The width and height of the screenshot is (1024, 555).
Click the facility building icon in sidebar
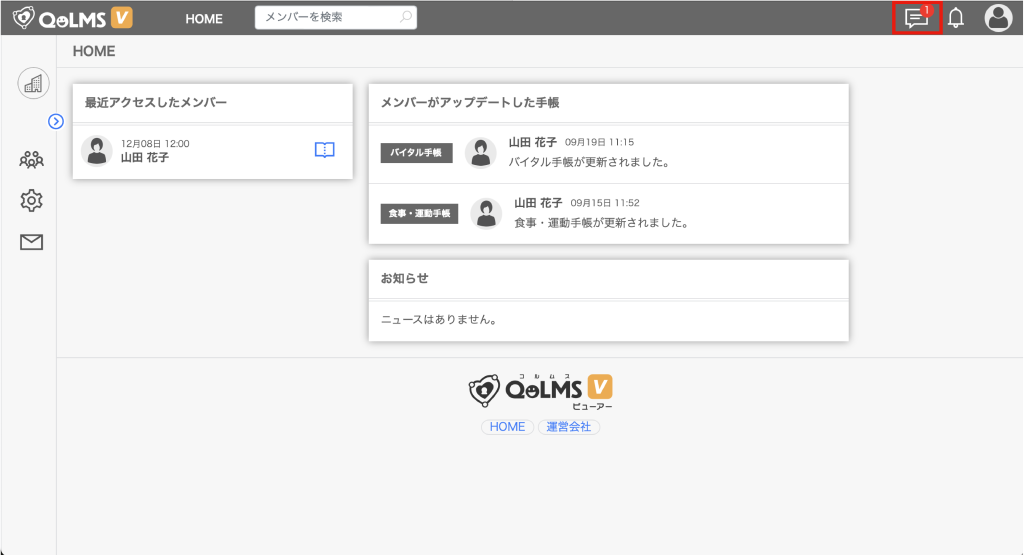(x=33, y=84)
